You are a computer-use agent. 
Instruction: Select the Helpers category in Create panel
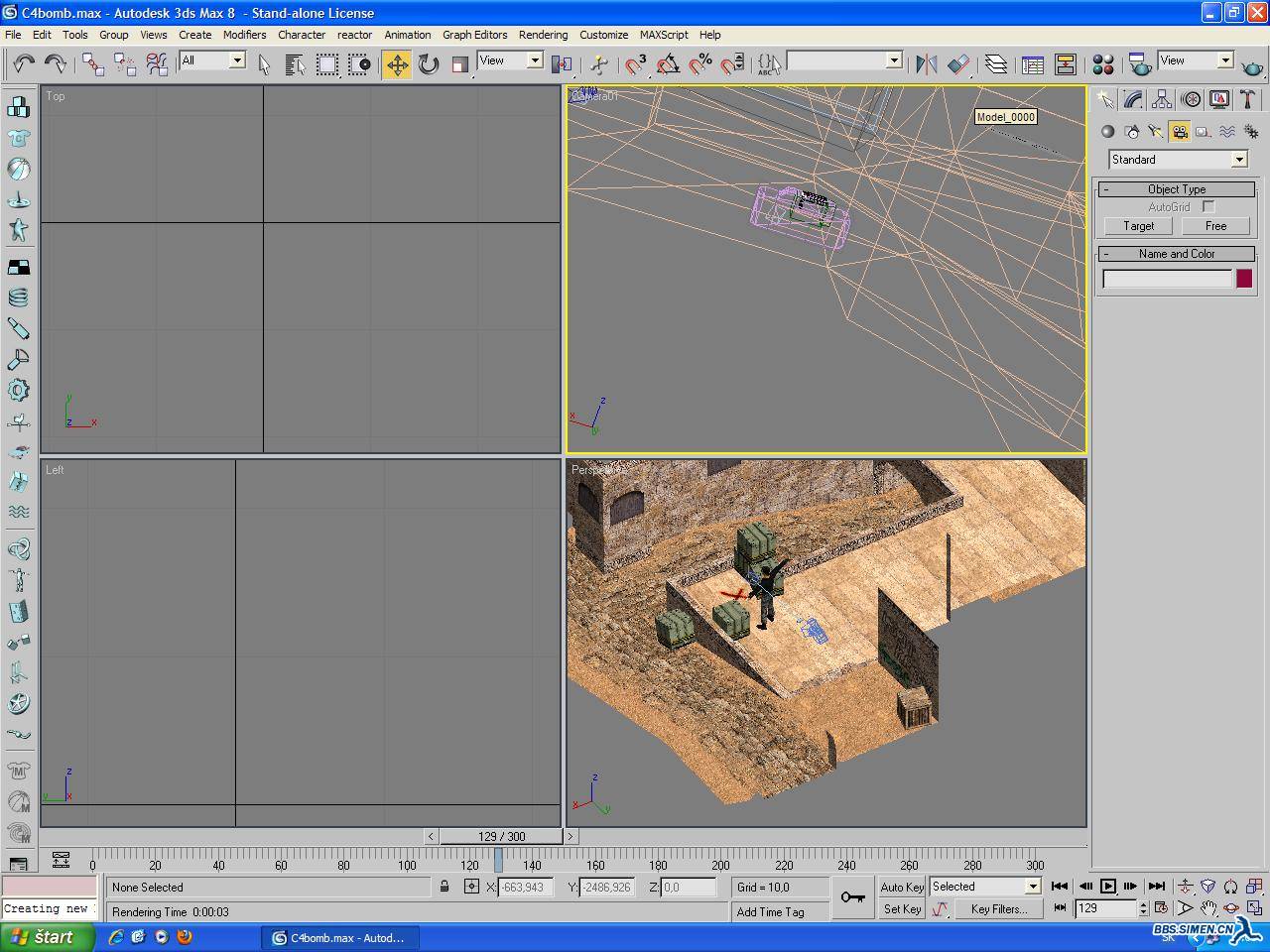[x=1204, y=131]
